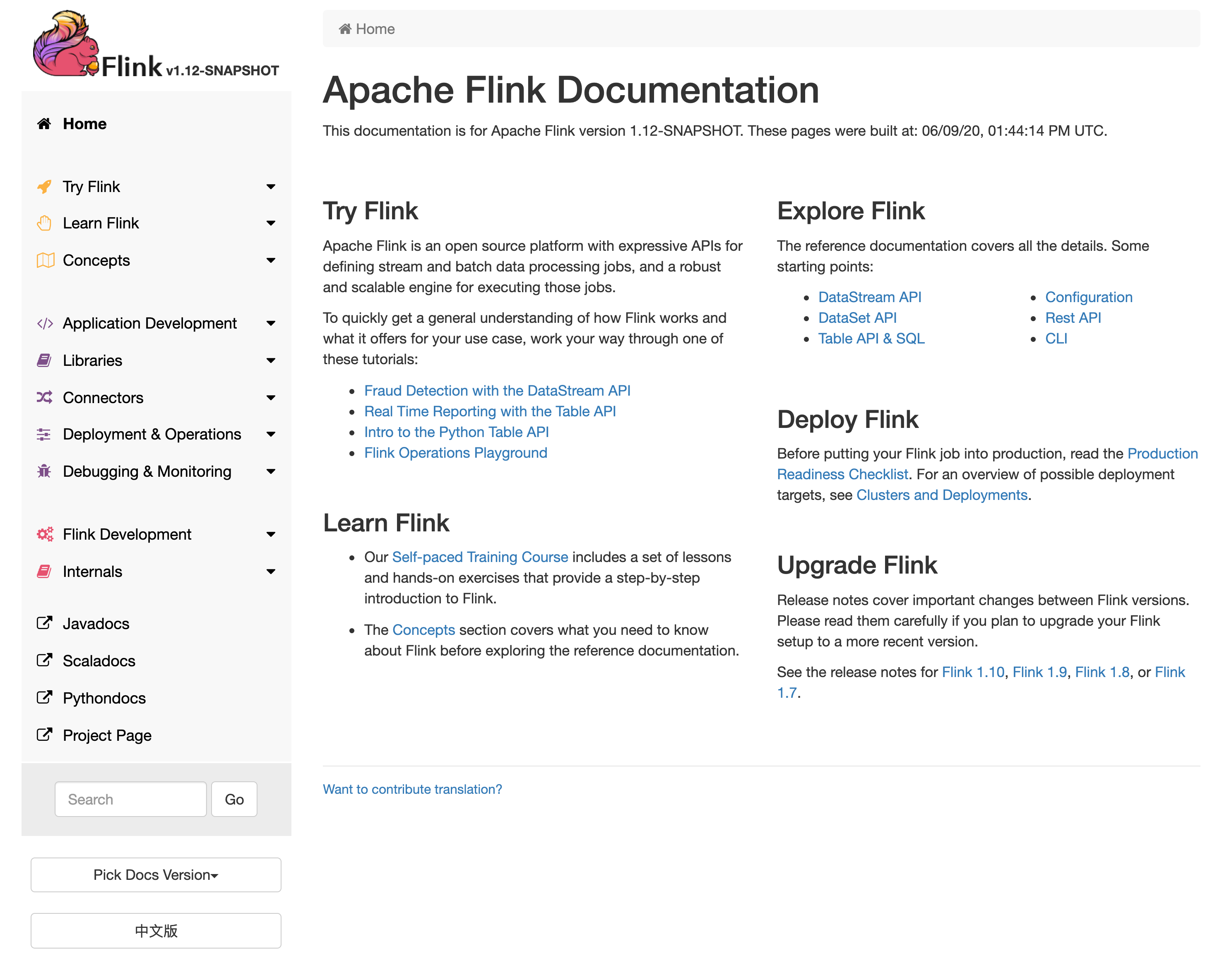Click the rocket icon beside Try Flink

pyautogui.click(x=44, y=187)
